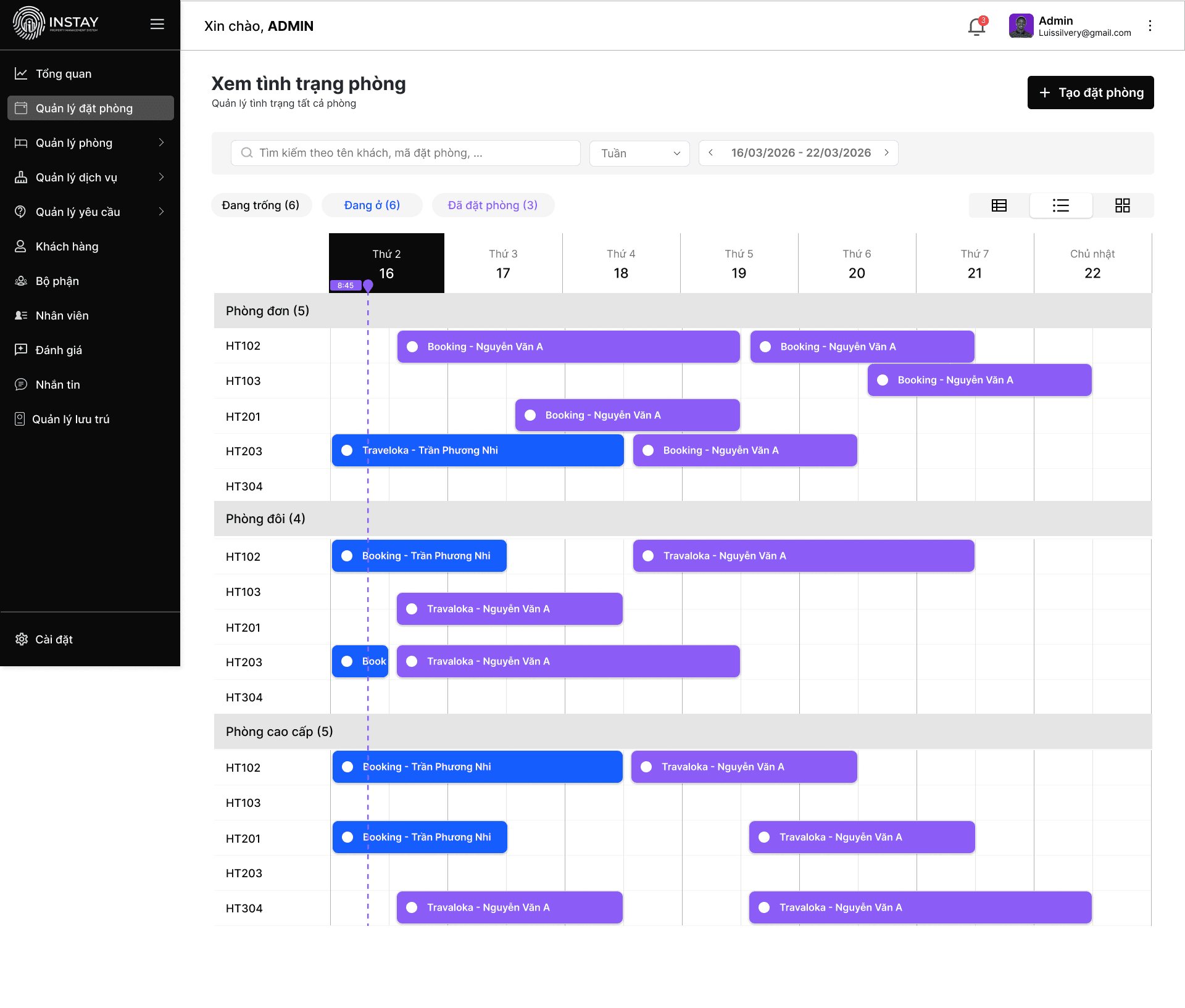
Task: Open Phòng đôi HT102 Booking - Trần Phương Nhi
Action: click(x=419, y=556)
